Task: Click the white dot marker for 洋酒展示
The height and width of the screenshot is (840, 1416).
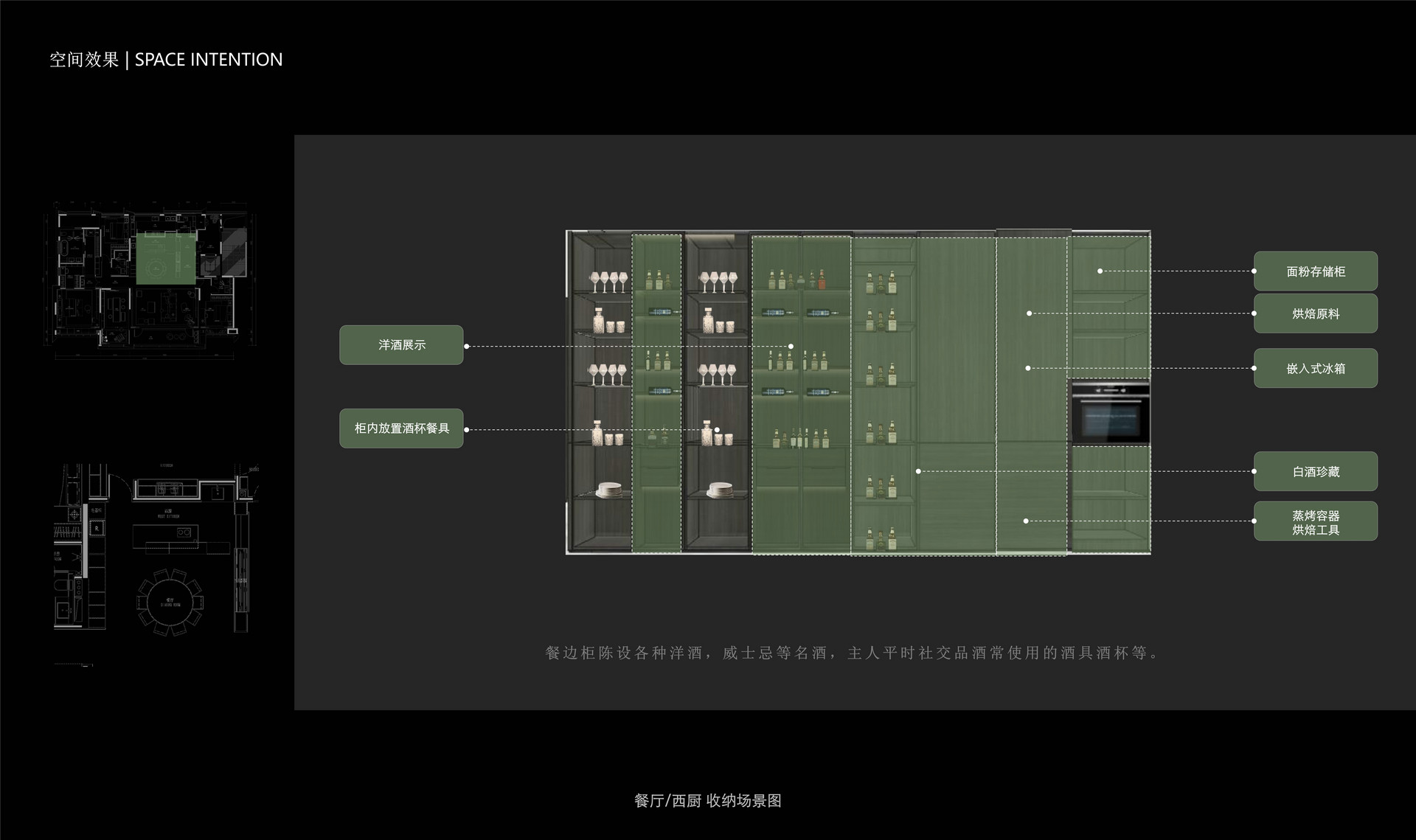Action: coord(791,346)
